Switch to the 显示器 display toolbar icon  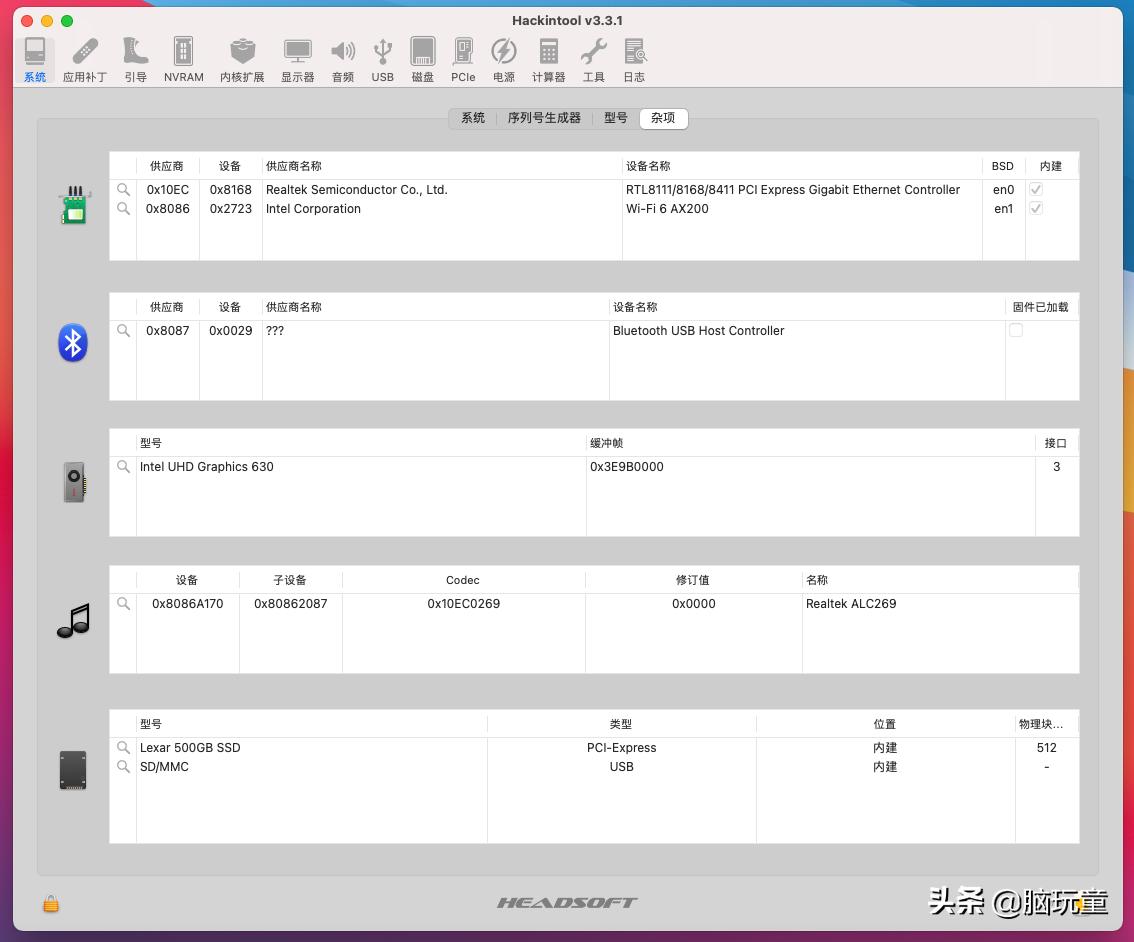coord(297,60)
